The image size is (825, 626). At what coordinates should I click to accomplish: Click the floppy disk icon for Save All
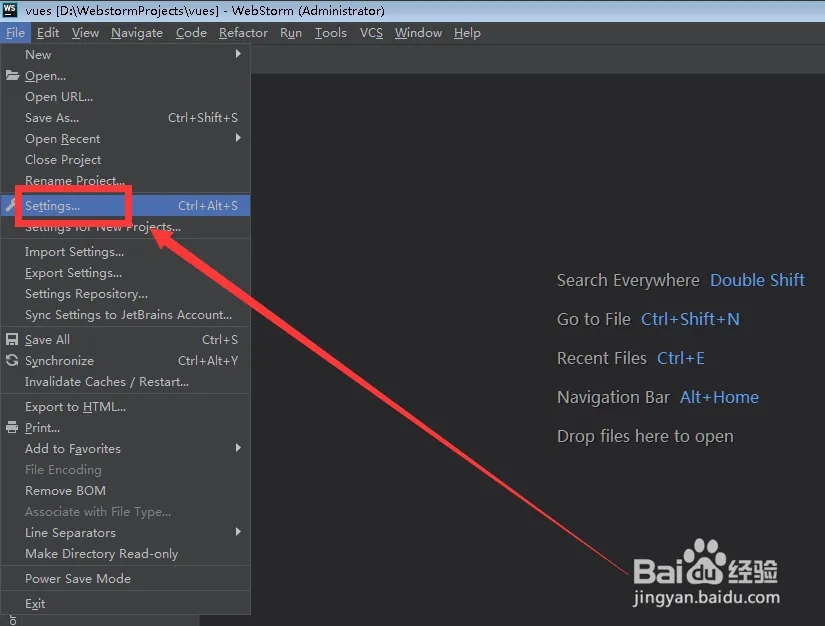[x=12, y=340]
